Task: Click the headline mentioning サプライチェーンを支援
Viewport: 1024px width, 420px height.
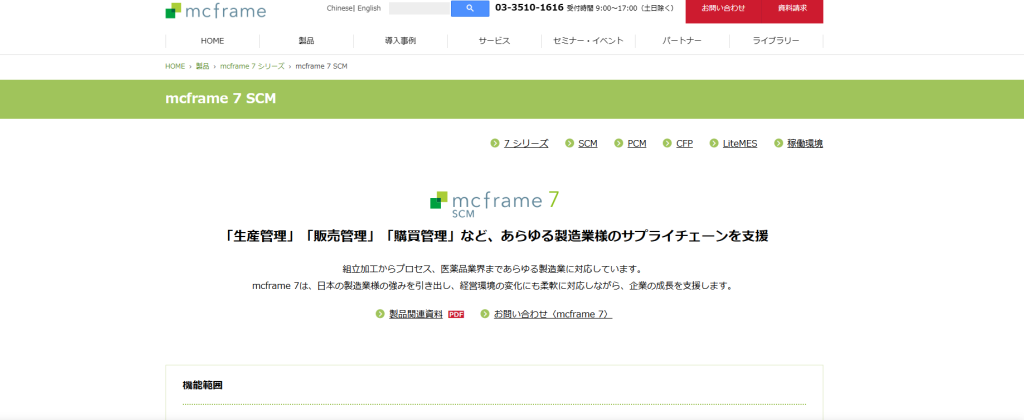Action: 496,236
